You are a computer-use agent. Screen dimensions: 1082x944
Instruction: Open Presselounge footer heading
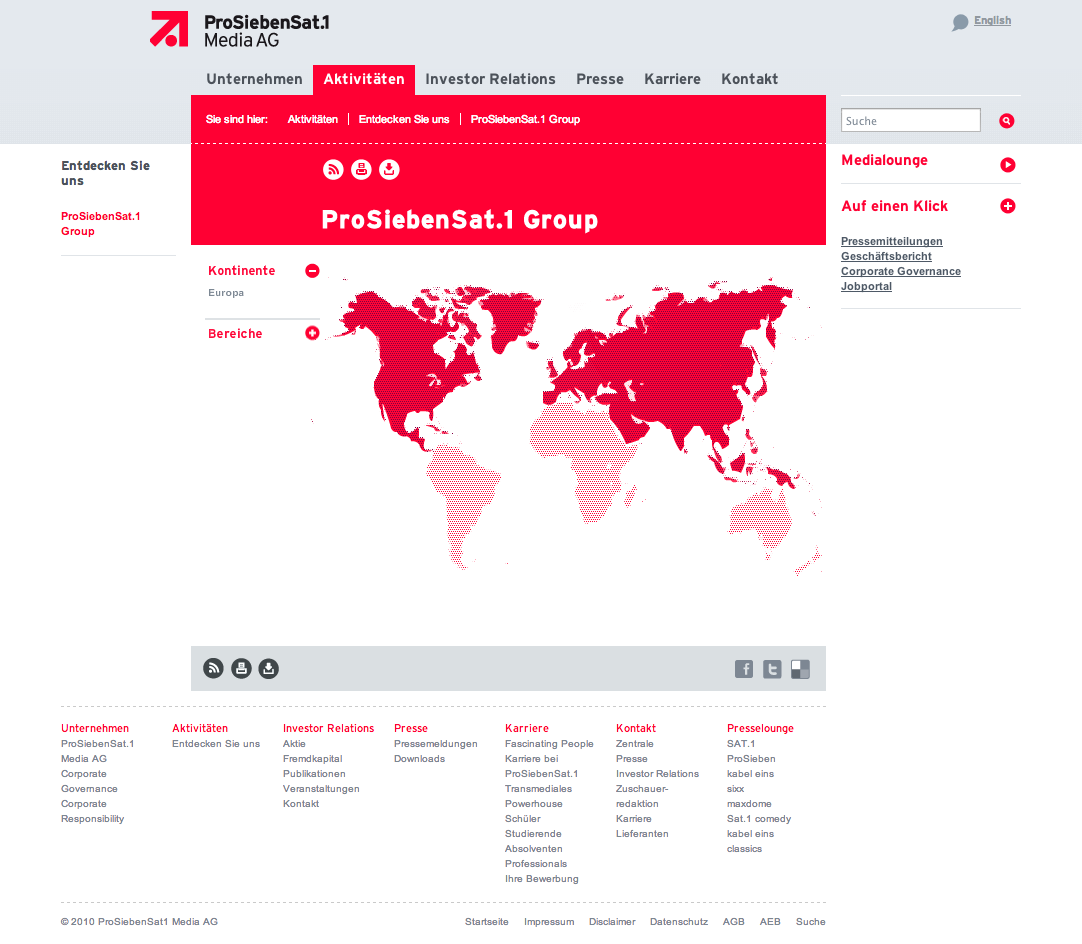point(760,728)
